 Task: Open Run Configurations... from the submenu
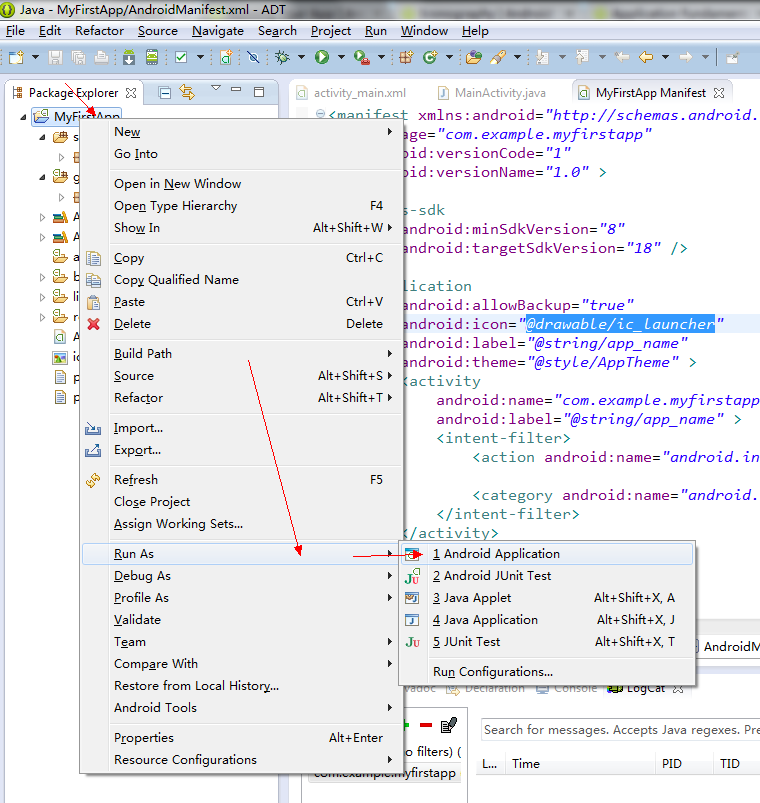(x=546, y=671)
